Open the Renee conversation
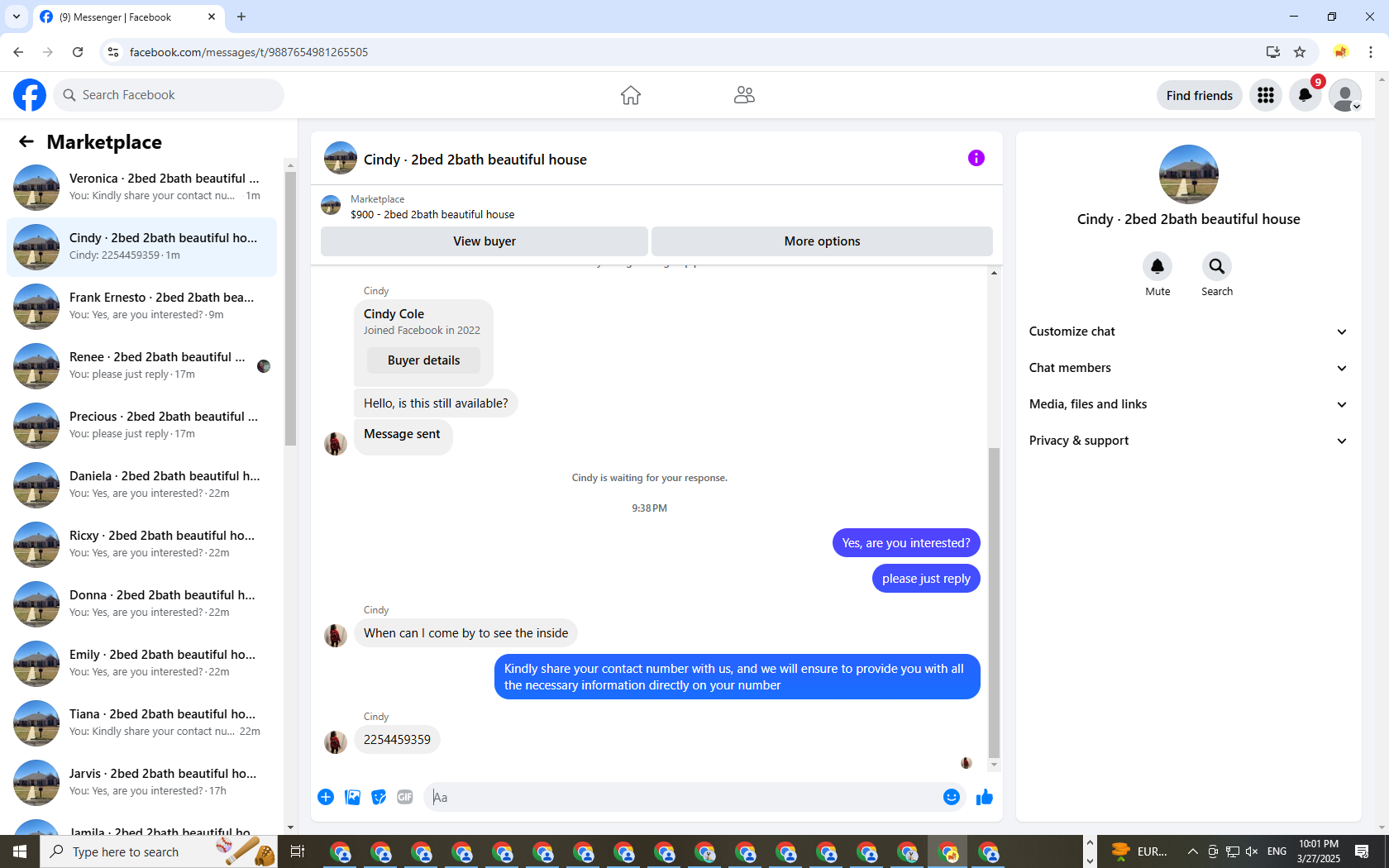 pos(142,365)
